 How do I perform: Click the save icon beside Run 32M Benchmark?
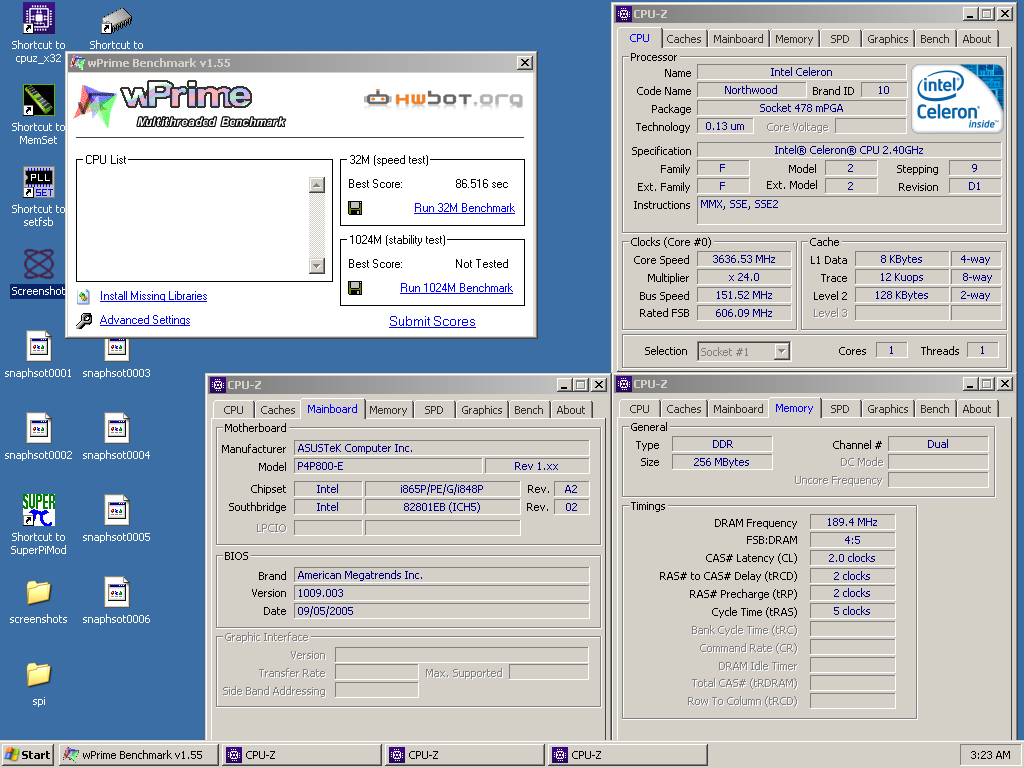pos(355,208)
